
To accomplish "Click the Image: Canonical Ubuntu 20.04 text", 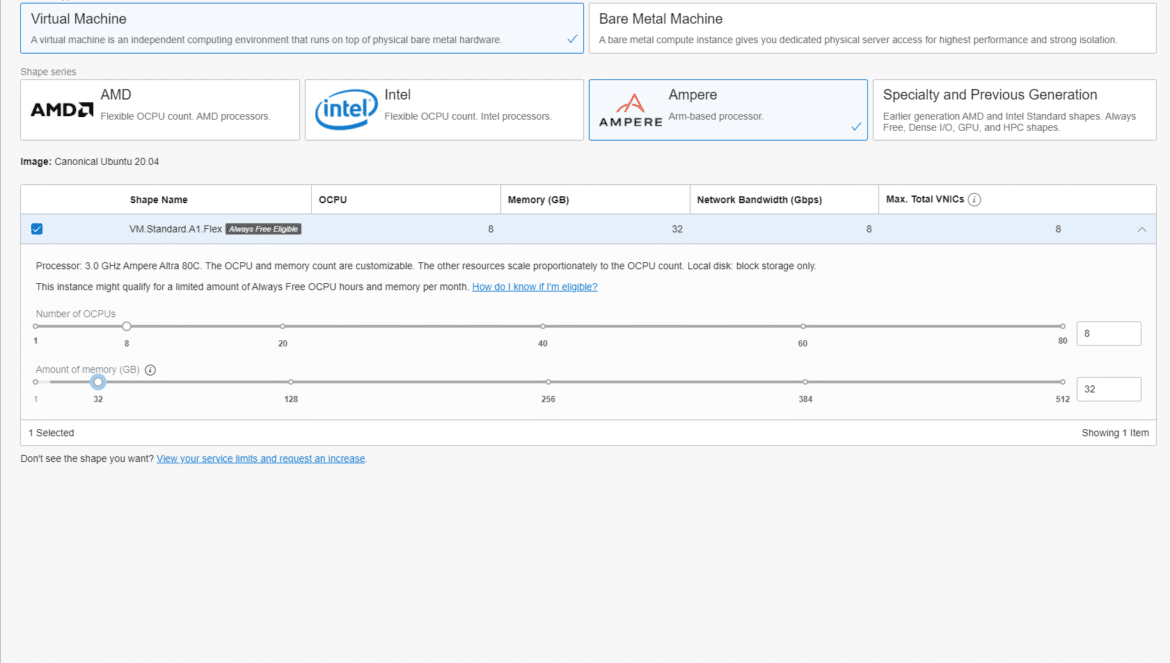I will tap(90, 162).
